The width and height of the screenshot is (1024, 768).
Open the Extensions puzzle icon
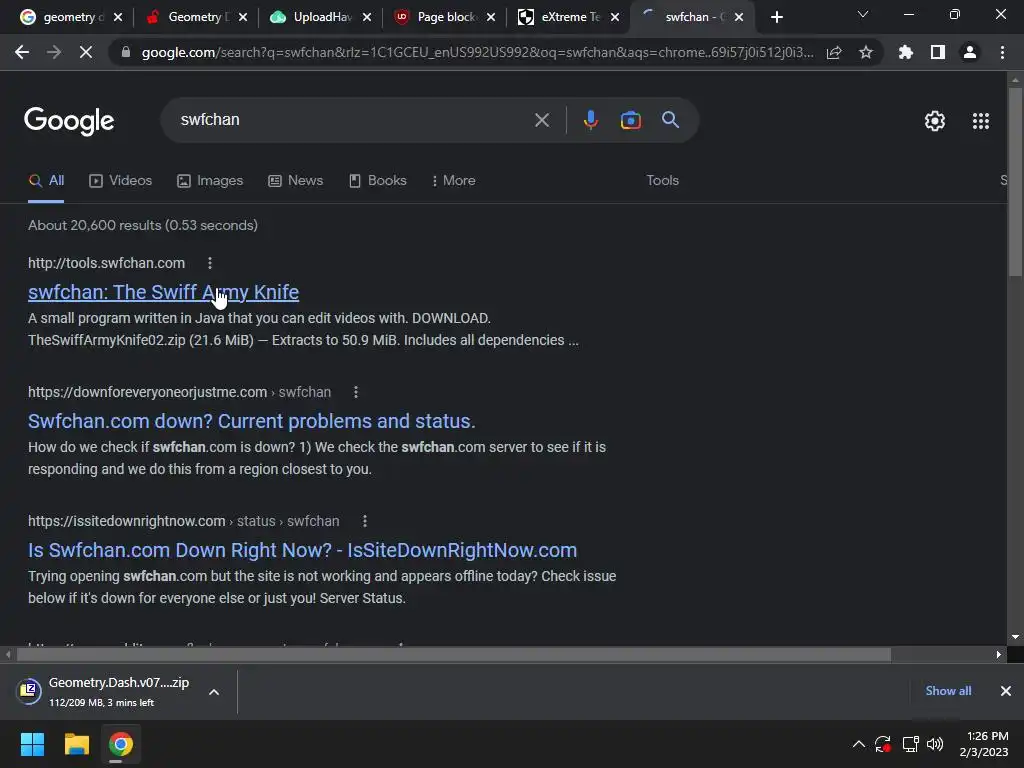[906, 52]
